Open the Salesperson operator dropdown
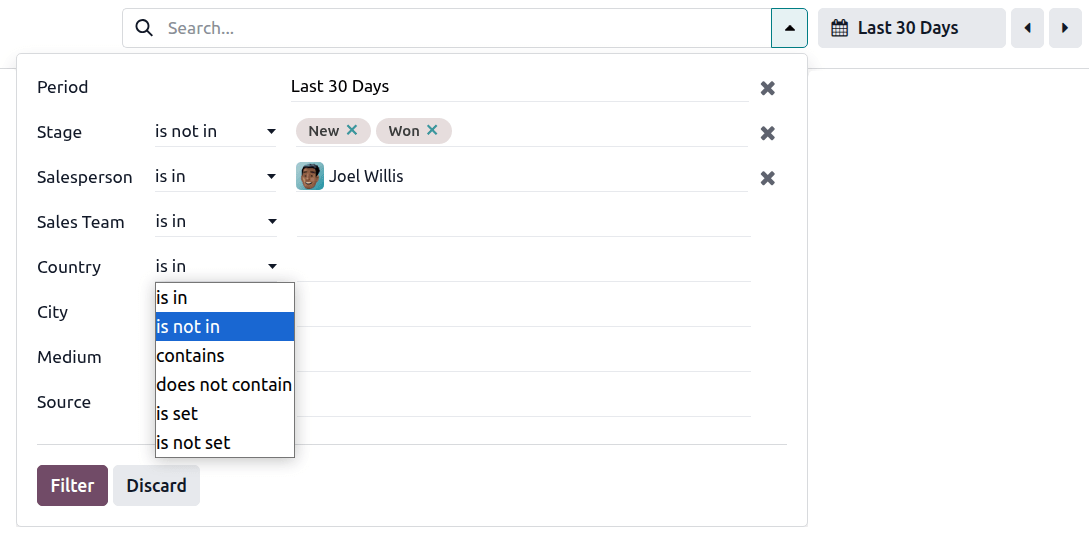Viewport: 1089px width, 543px height. [215, 176]
